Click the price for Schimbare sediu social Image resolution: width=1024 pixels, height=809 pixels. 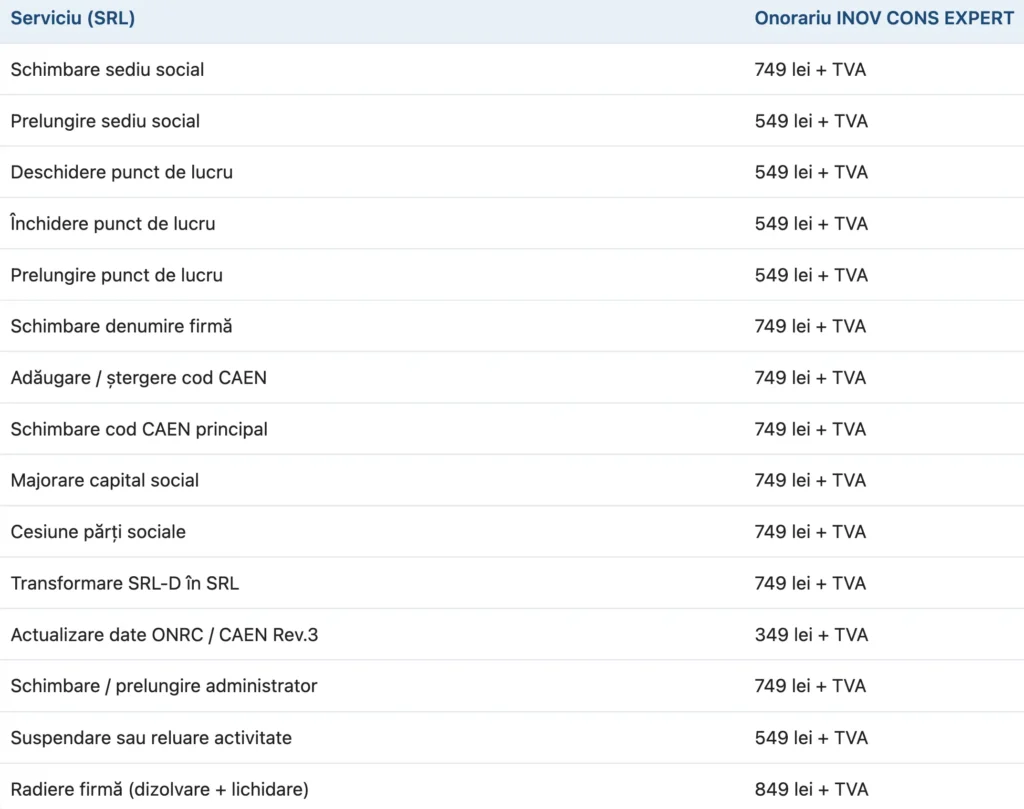811,70
